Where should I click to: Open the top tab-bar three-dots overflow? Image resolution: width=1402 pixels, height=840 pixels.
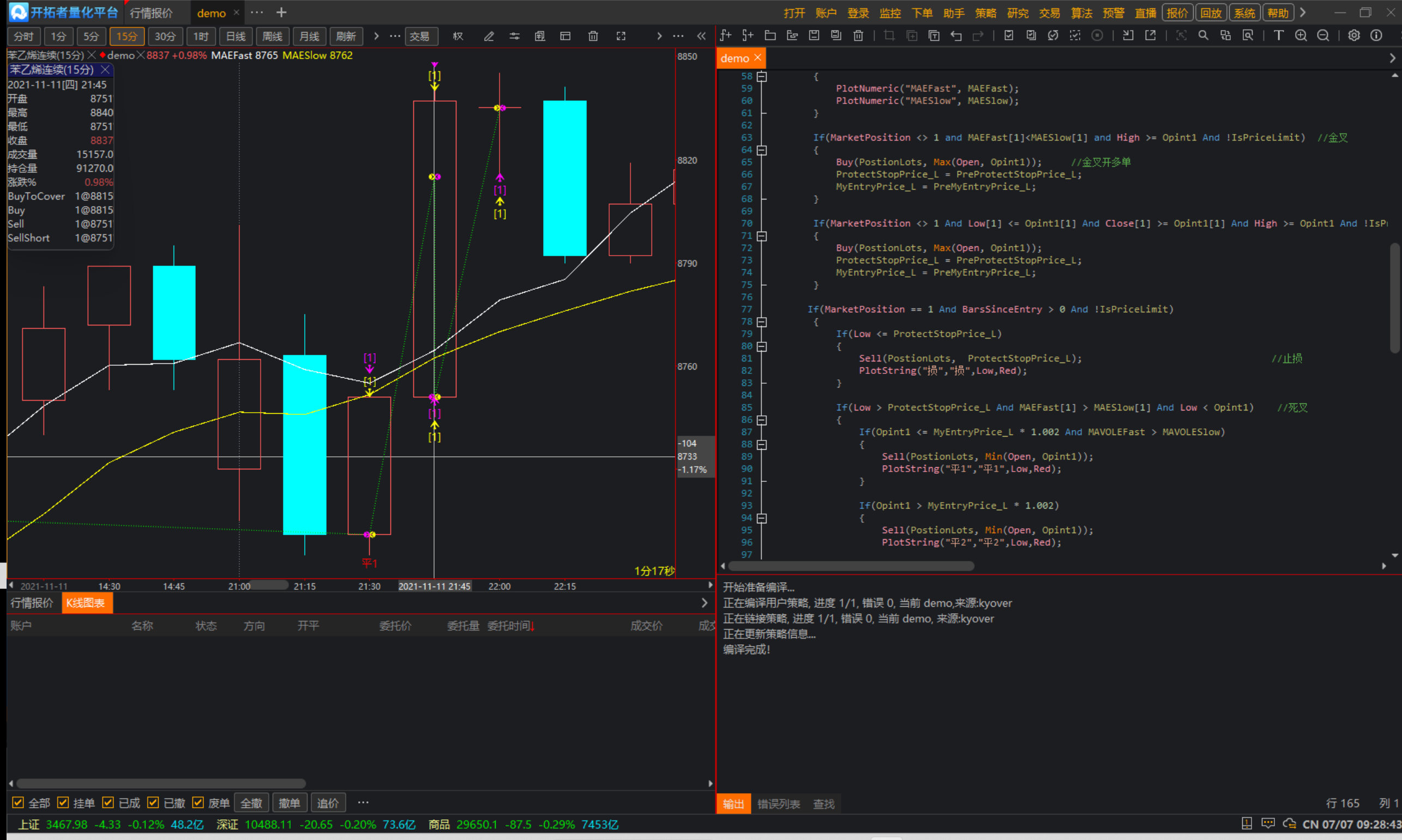pos(257,13)
